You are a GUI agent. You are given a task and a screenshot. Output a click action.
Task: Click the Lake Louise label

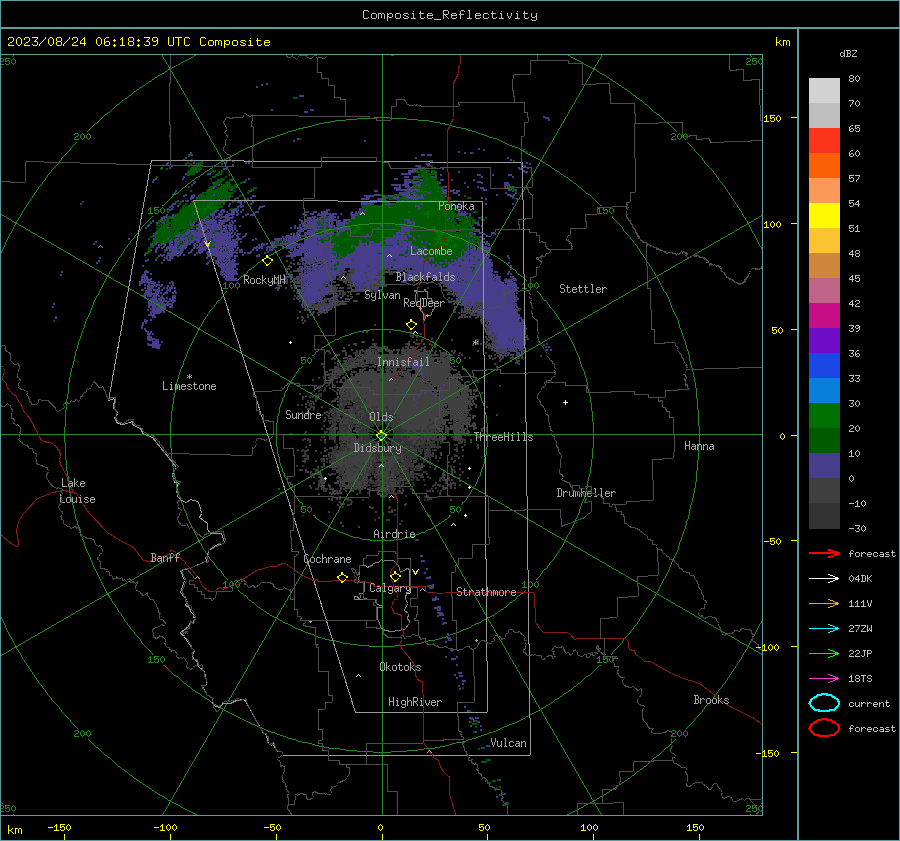tap(77, 491)
